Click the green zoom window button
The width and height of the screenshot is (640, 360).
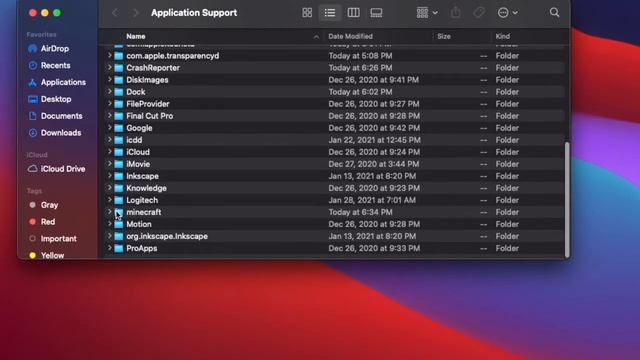tap(57, 13)
